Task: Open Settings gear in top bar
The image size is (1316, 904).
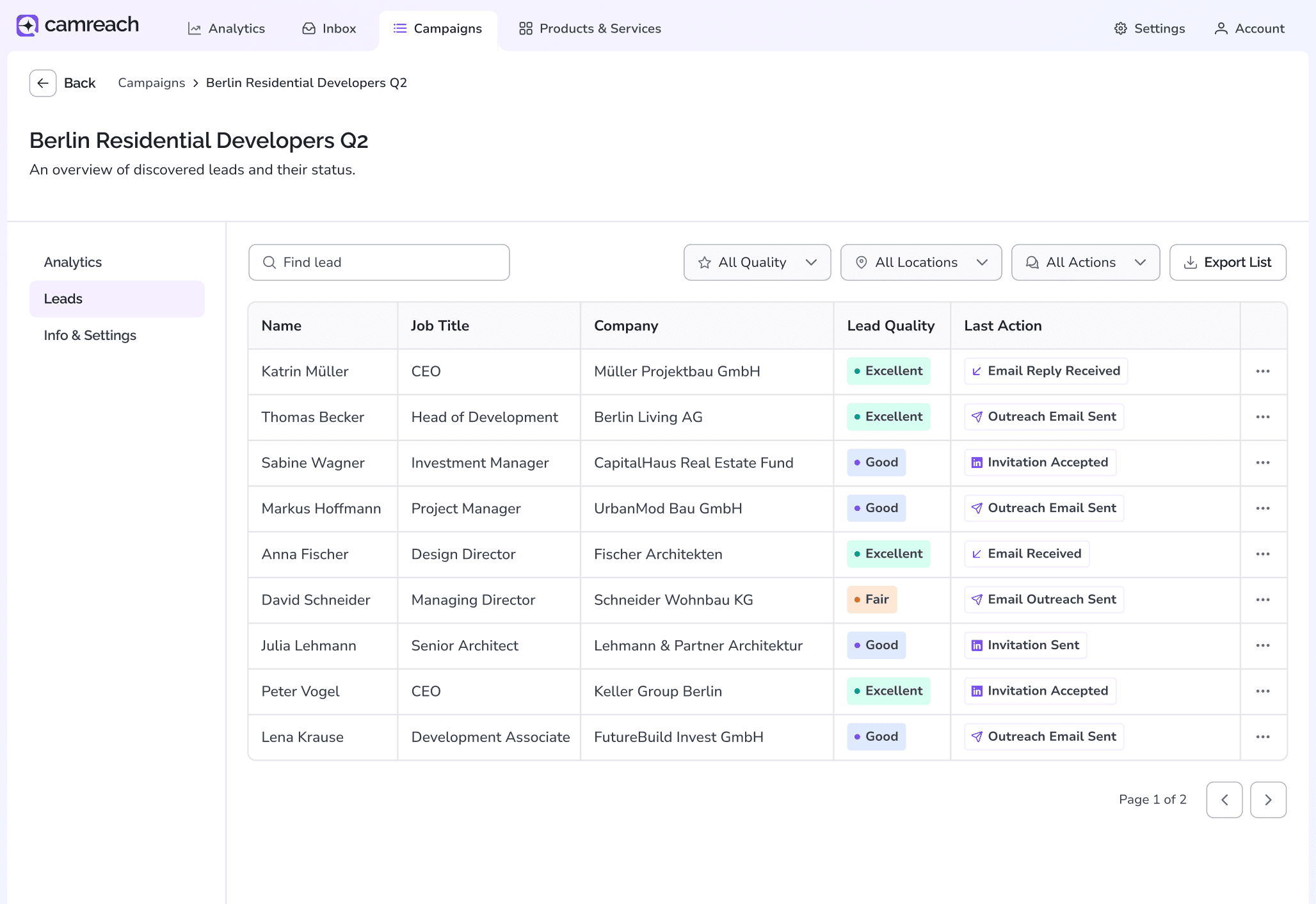Action: click(x=1120, y=29)
